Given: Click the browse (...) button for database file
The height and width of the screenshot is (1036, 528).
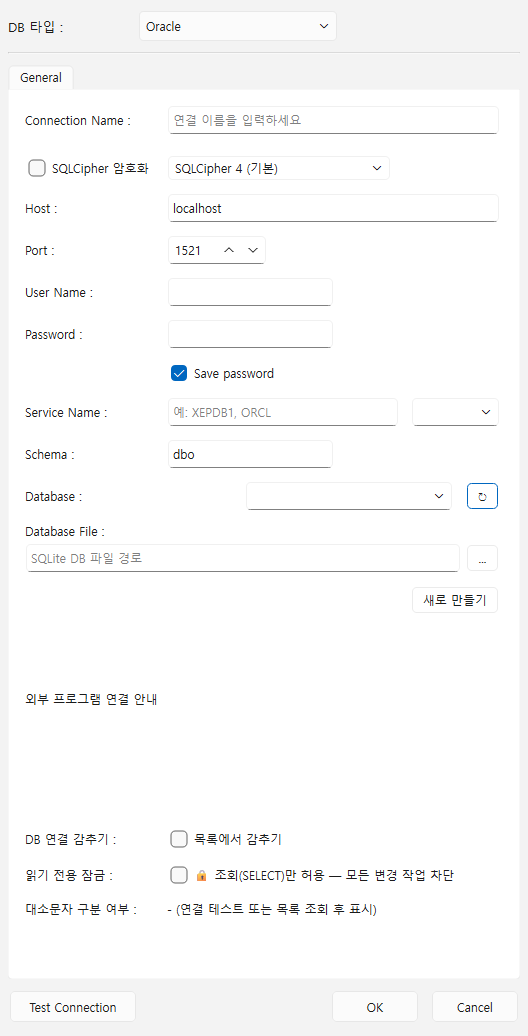Looking at the screenshot, I should tap(482, 558).
